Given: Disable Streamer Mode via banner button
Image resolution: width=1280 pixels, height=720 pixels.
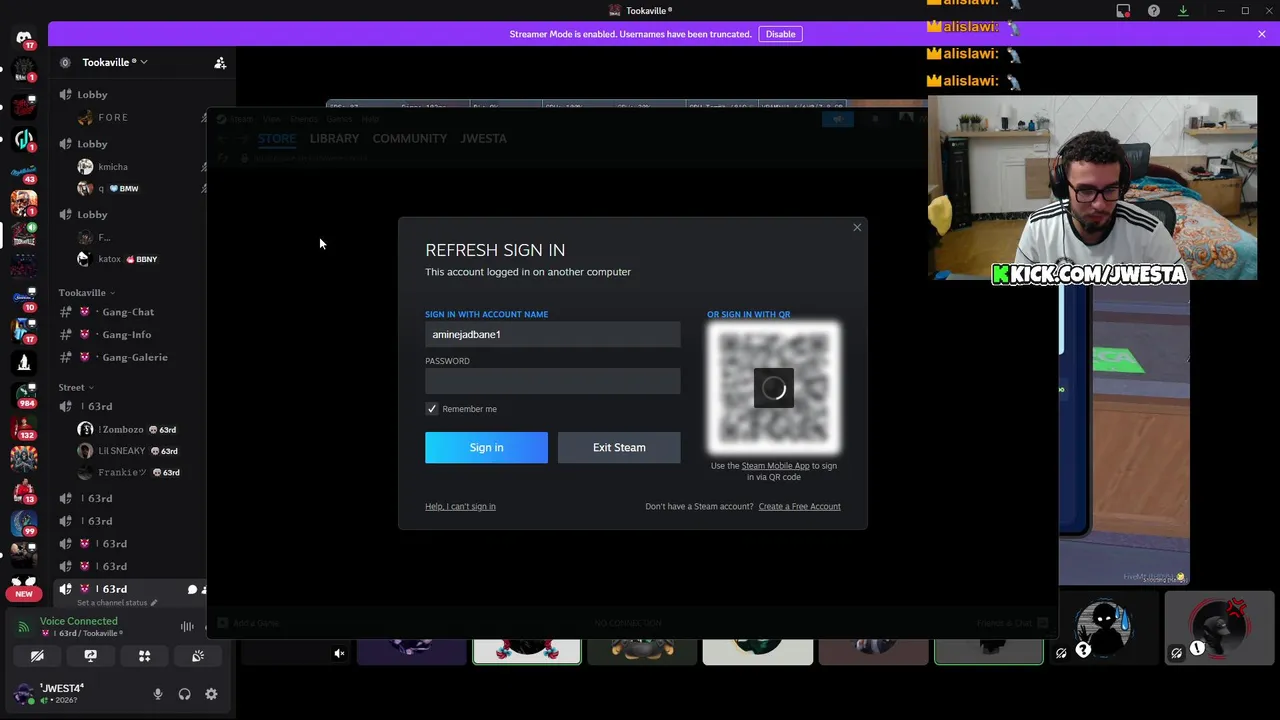Looking at the screenshot, I should coord(780,34).
